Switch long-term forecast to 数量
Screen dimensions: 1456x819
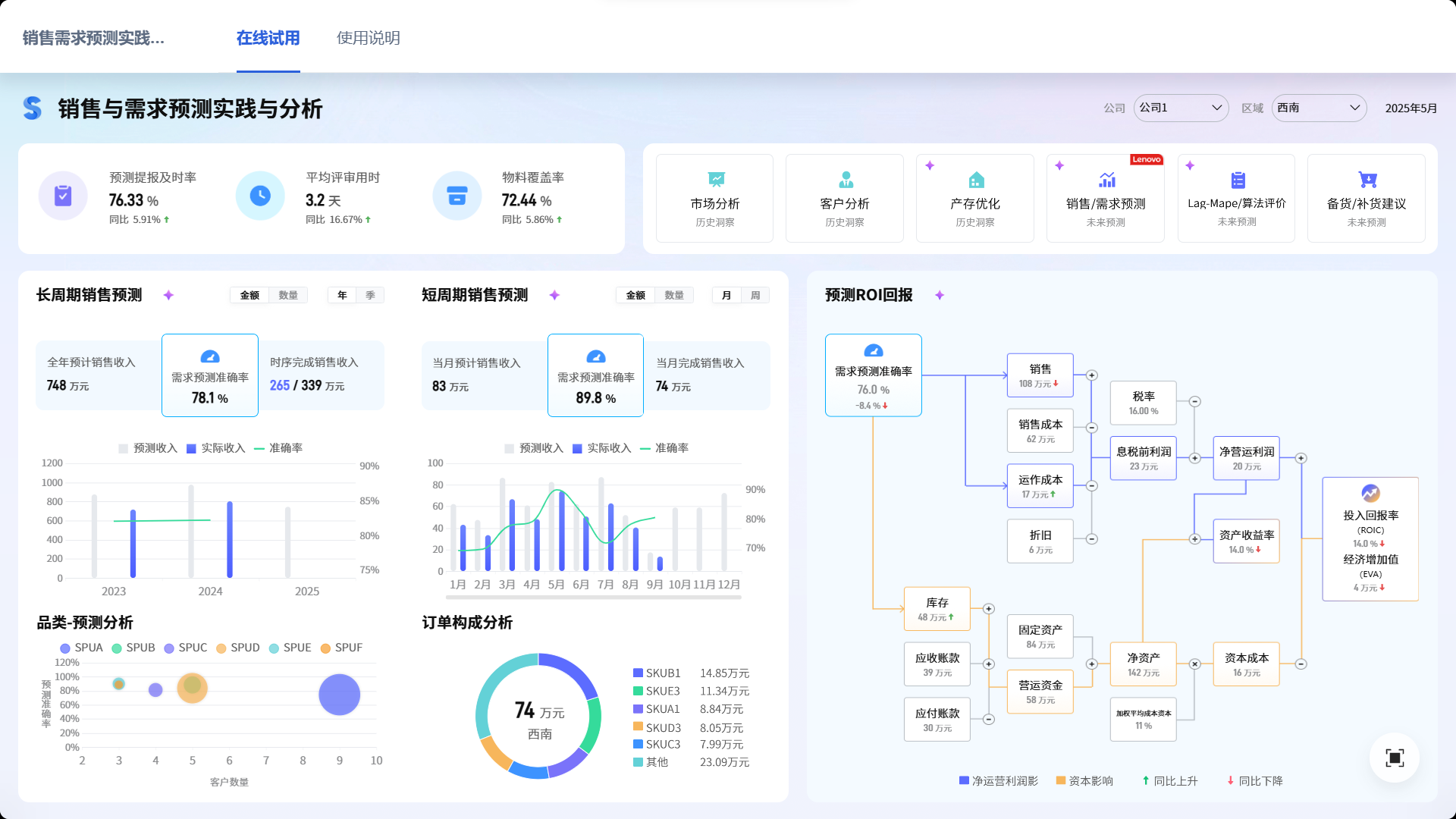[x=288, y=295]
